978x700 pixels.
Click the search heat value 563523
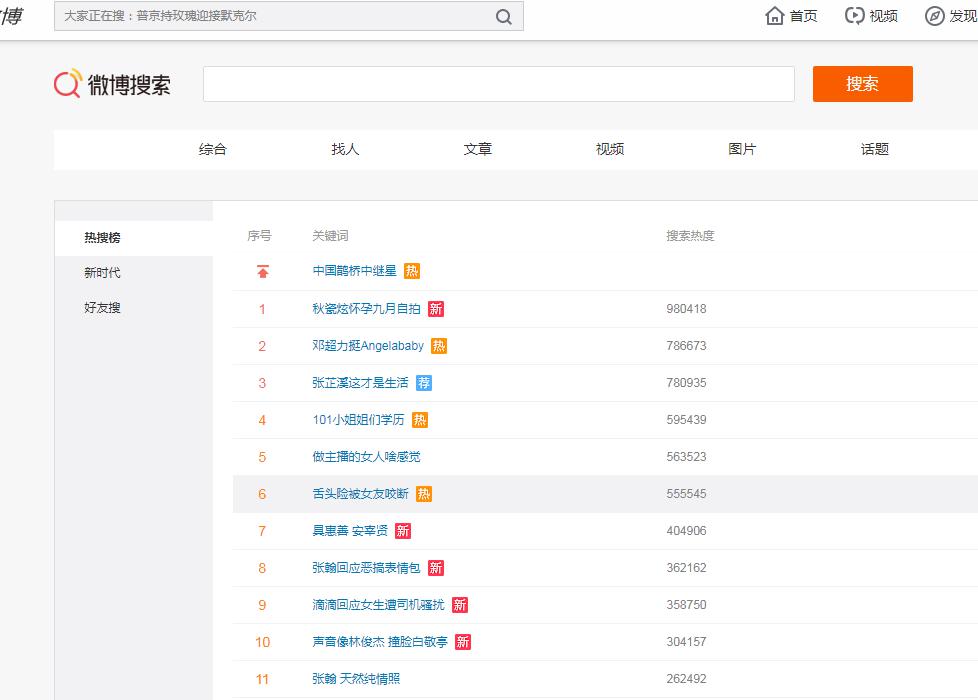click(686, 457)
